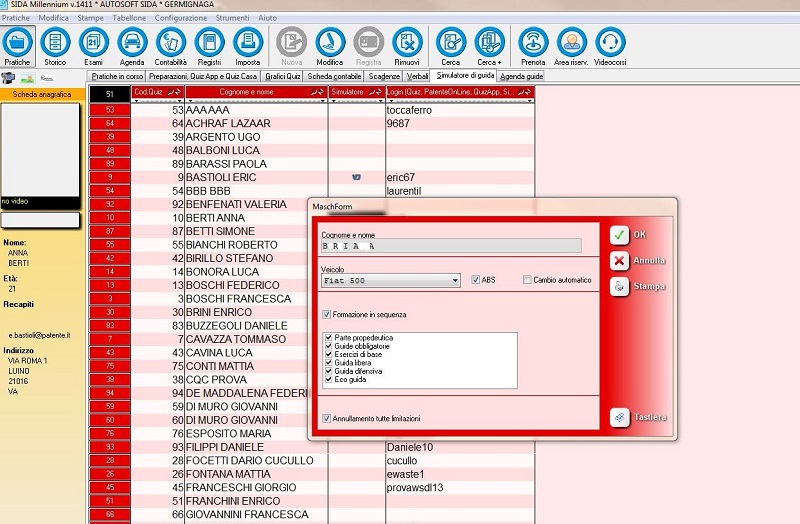Click the Prenota toolbar icon

533,43
